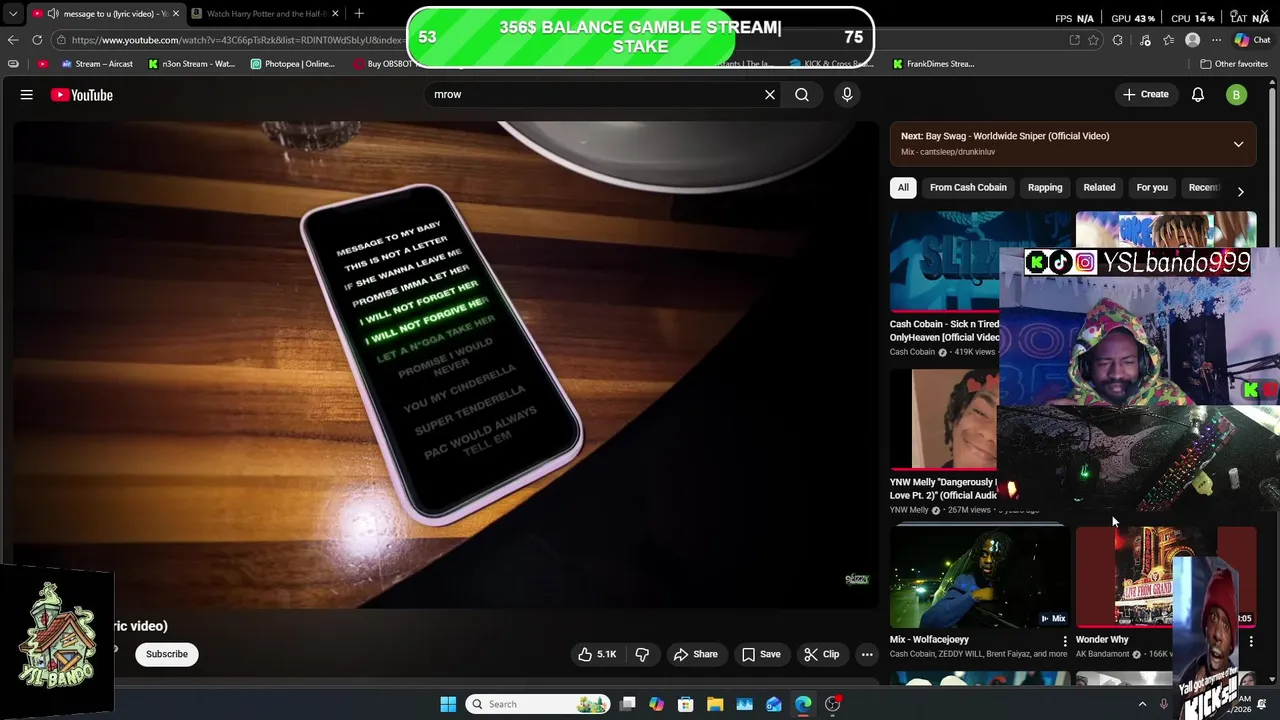Screen dimensions: 1280x720
Task: Open Microsoft Store from the taskbar
Action: coord(686,704)
